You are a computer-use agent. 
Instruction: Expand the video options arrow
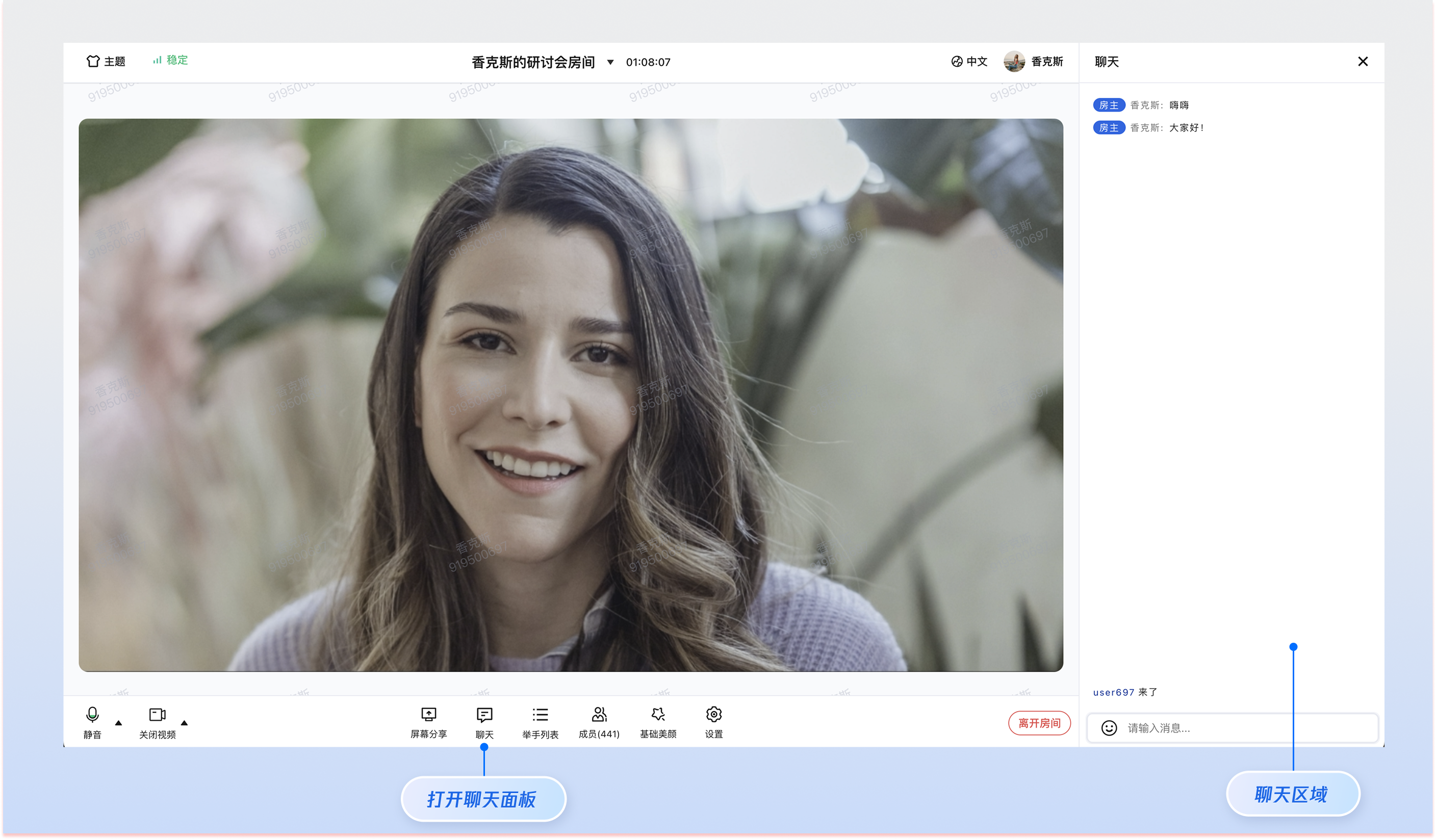pos(184,723)
